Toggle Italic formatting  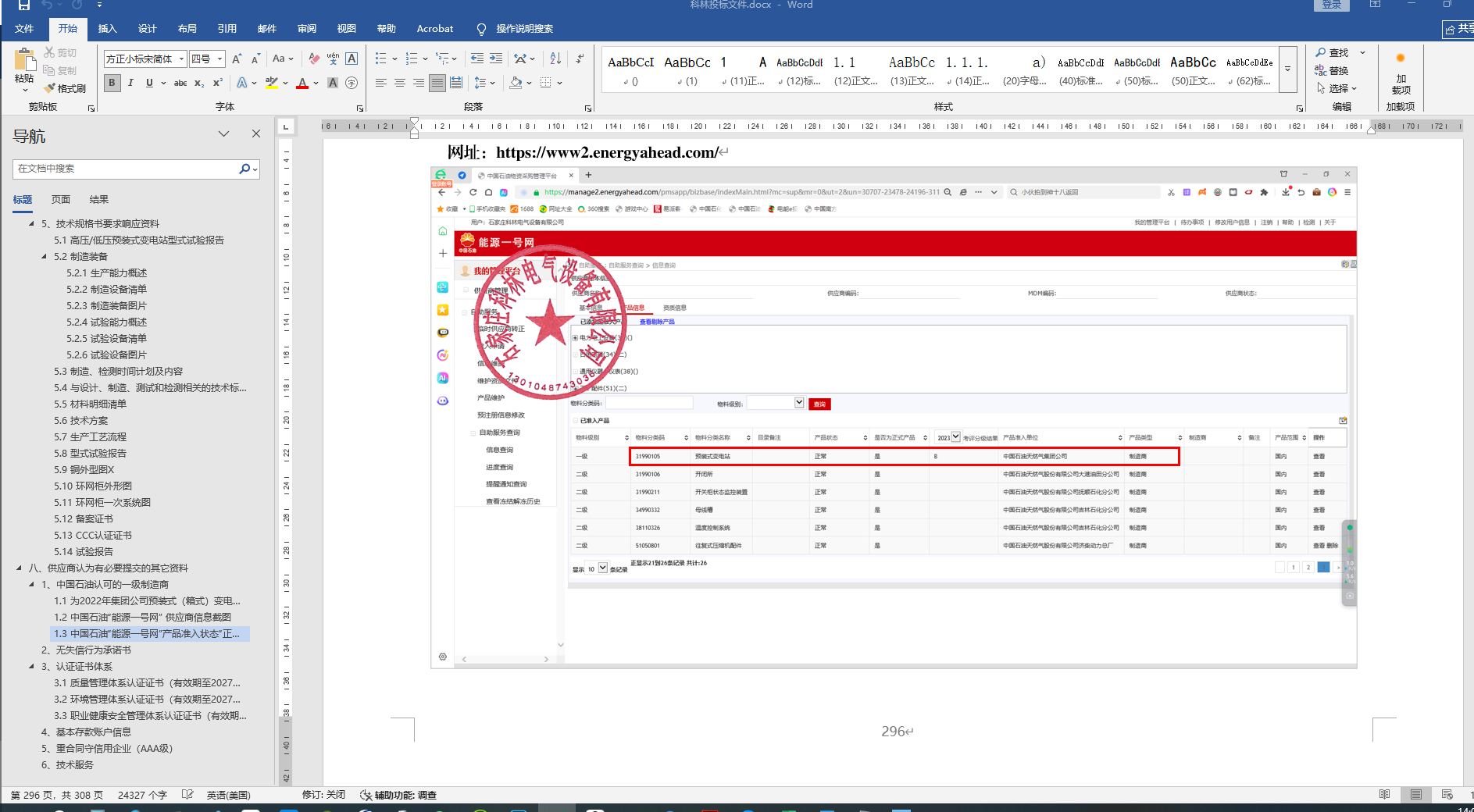pyautogui.click(x=130, y=83)
